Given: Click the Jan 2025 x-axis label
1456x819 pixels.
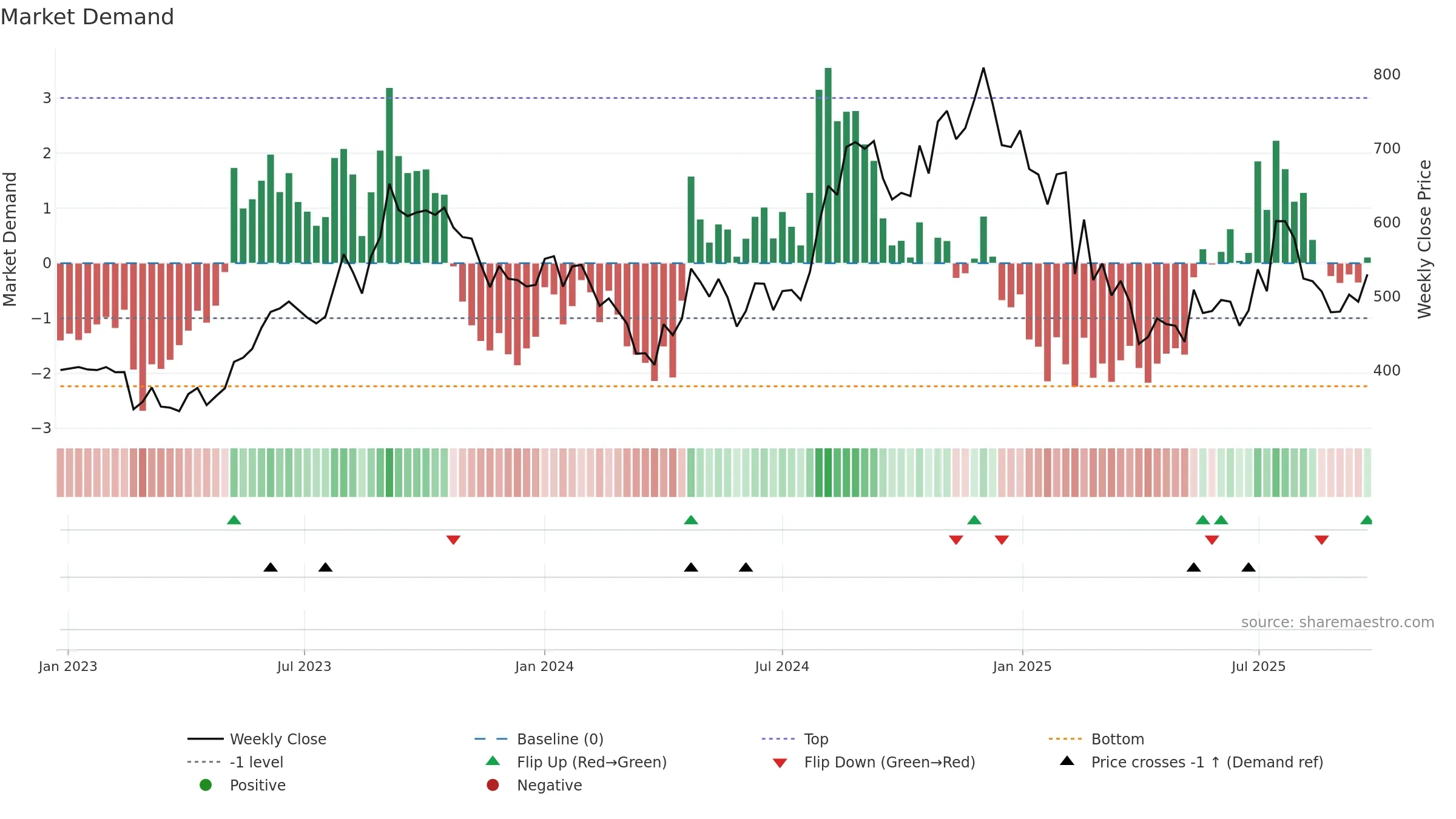Looking at the screenshot, I should click(1022, 666).
